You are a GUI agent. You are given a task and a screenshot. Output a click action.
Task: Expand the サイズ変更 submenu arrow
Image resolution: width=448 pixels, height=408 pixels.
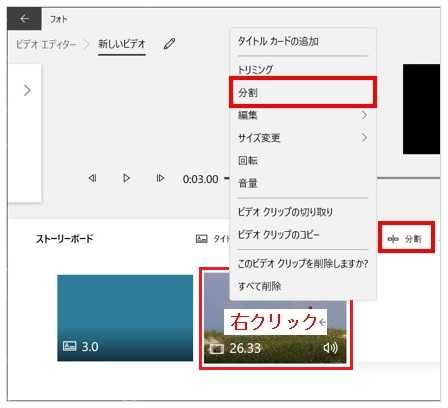click(364, 138)
